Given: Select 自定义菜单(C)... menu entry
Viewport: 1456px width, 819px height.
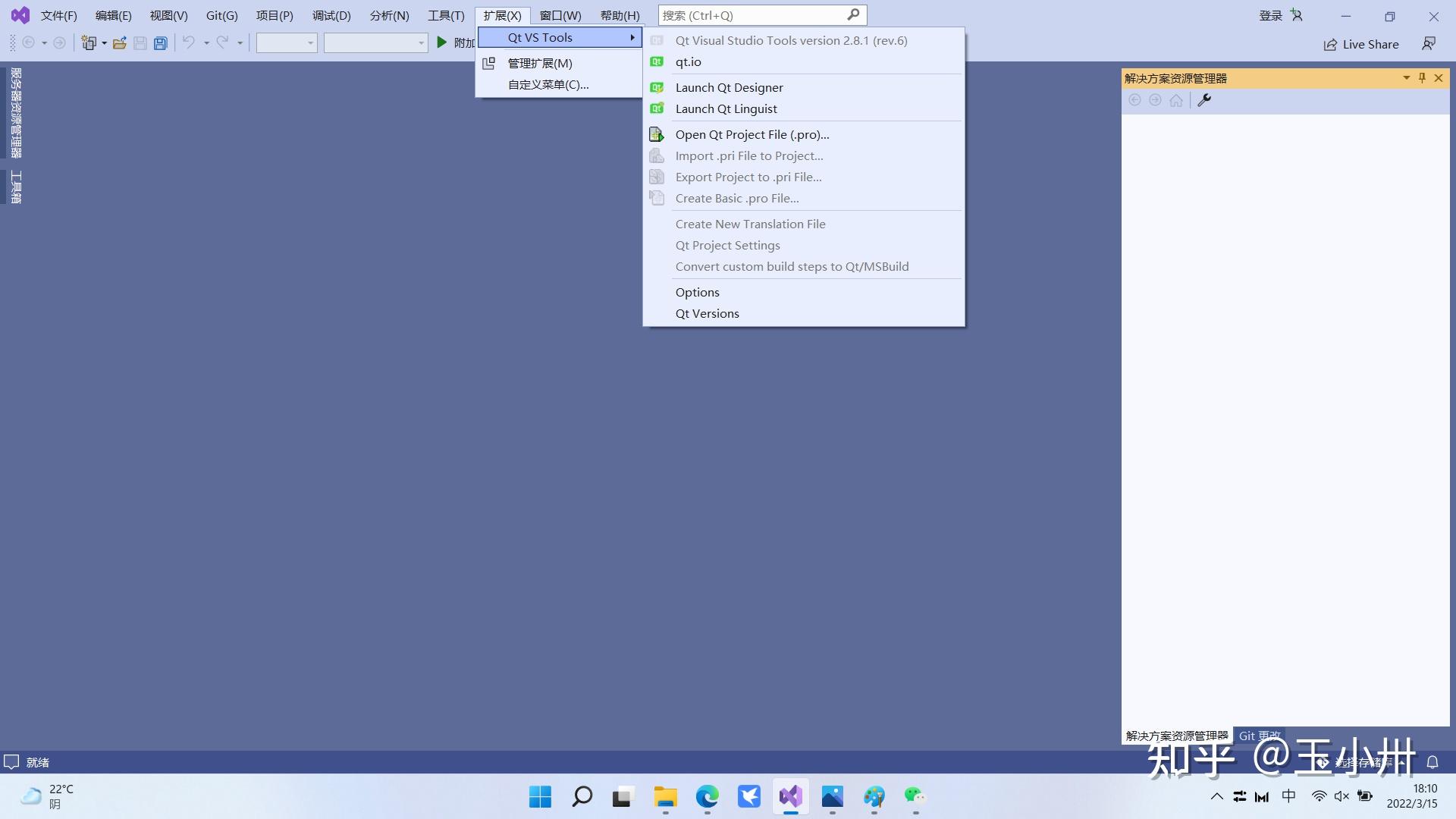Looking at the screenshot, I should [x=560, y=84].
